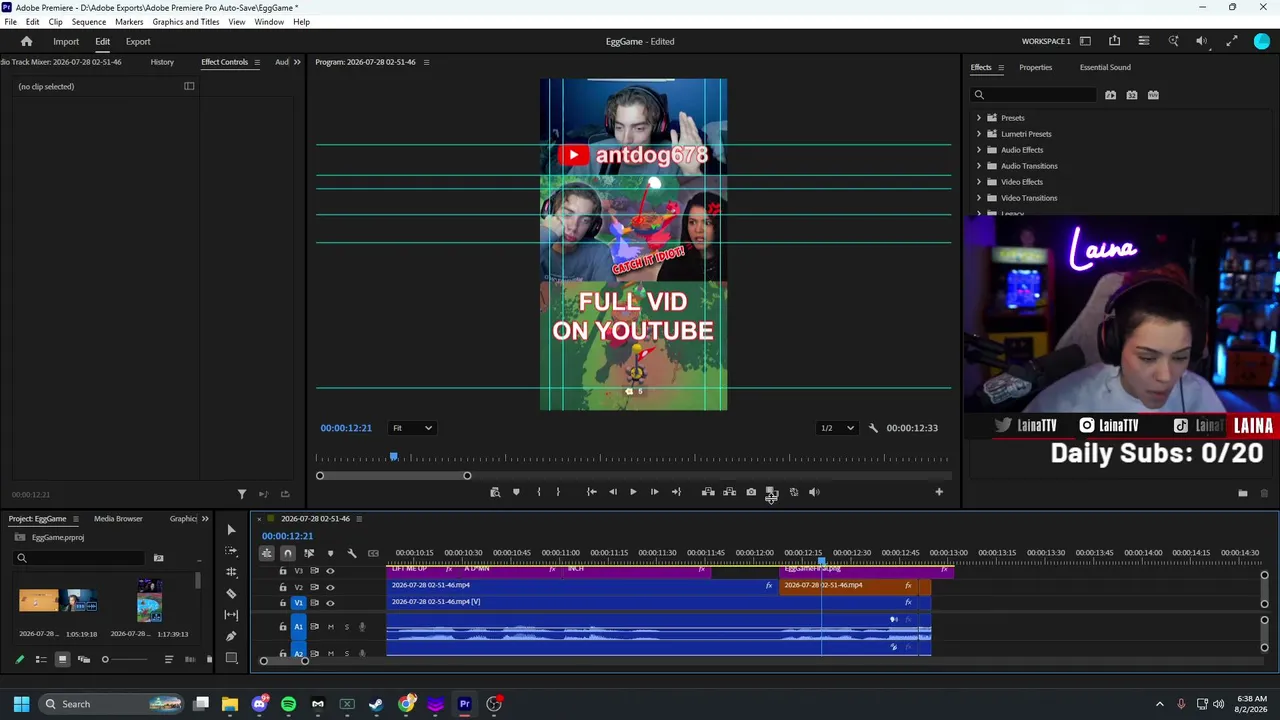Viewport: 1280px width, 720px height.
Task: Select the Selection arrow tool
Action: [x=231, y=530]
